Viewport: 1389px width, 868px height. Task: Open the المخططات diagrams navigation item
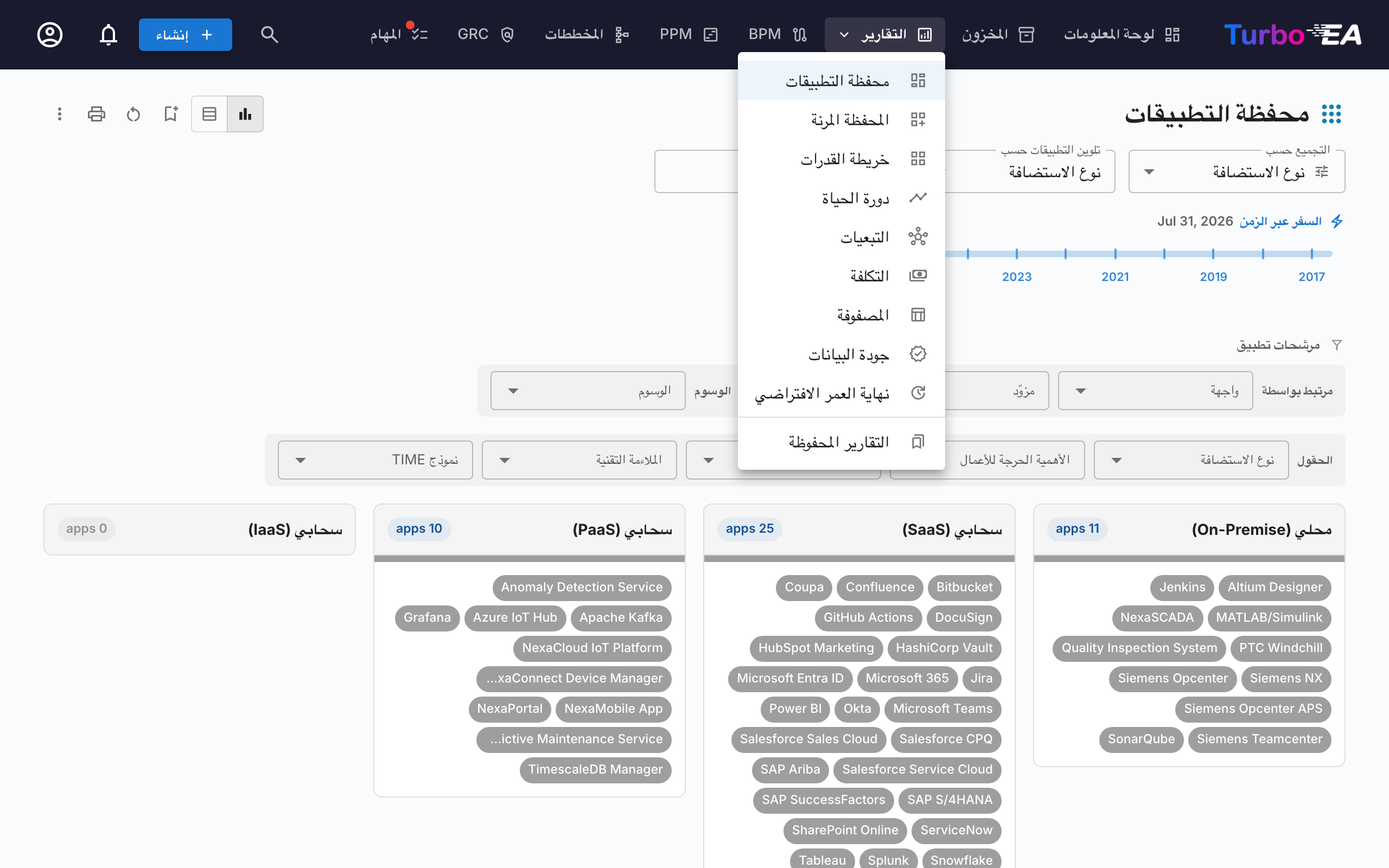587,34
